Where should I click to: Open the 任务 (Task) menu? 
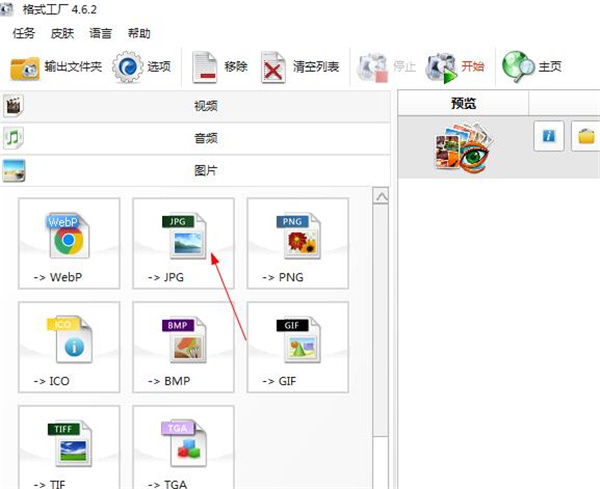click(24, 33)
